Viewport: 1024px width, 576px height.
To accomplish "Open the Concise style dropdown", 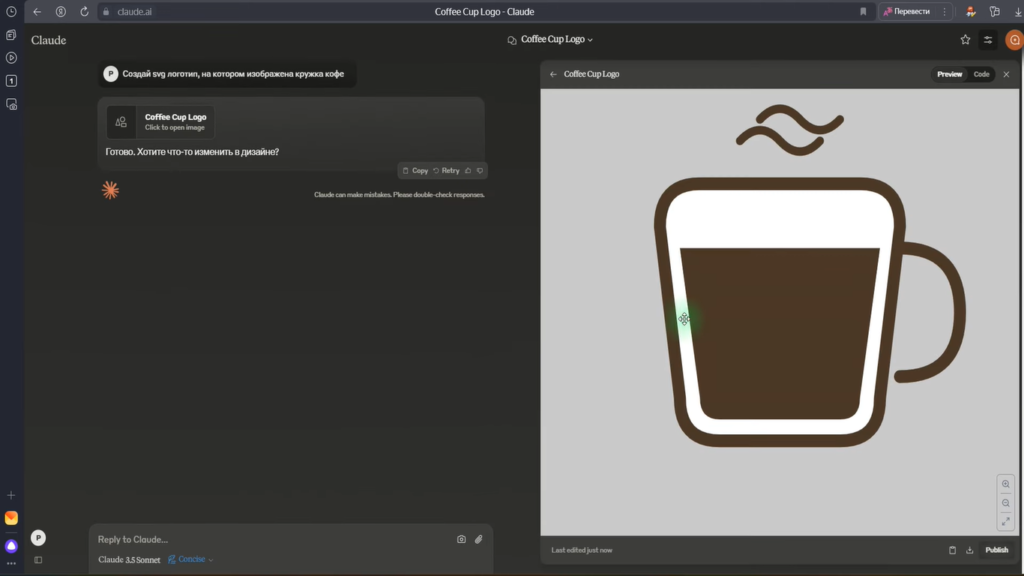I will [x=191, y=560].
